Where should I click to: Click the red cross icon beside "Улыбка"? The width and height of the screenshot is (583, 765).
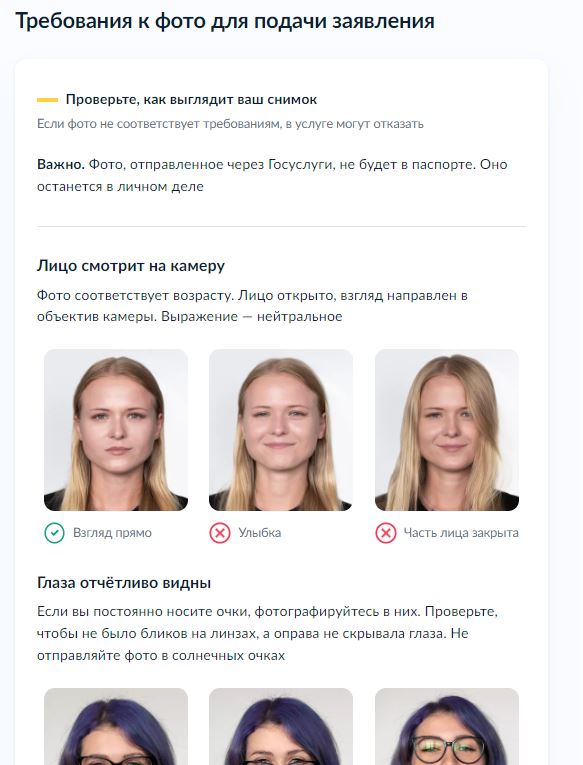point(220,533)
